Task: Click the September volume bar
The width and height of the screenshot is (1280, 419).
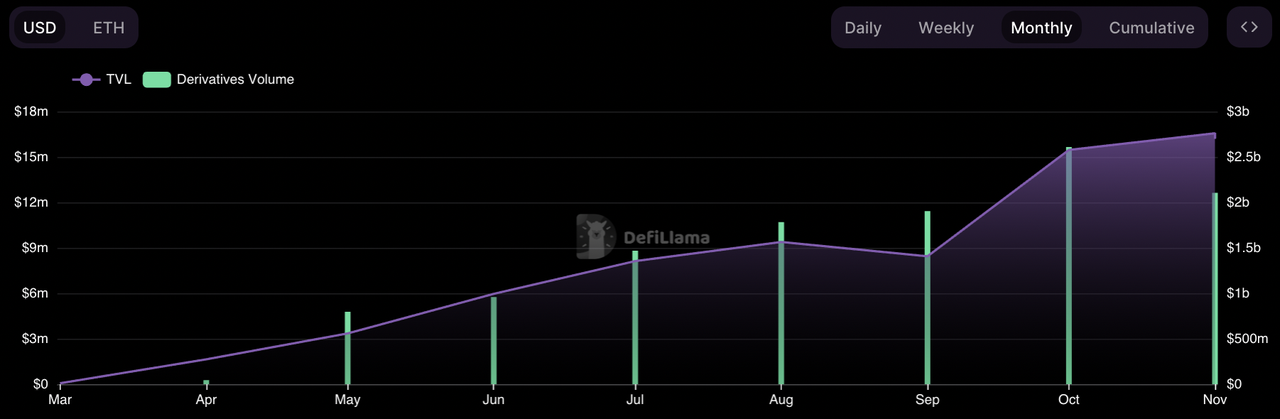Action: [x=928, y=300]
